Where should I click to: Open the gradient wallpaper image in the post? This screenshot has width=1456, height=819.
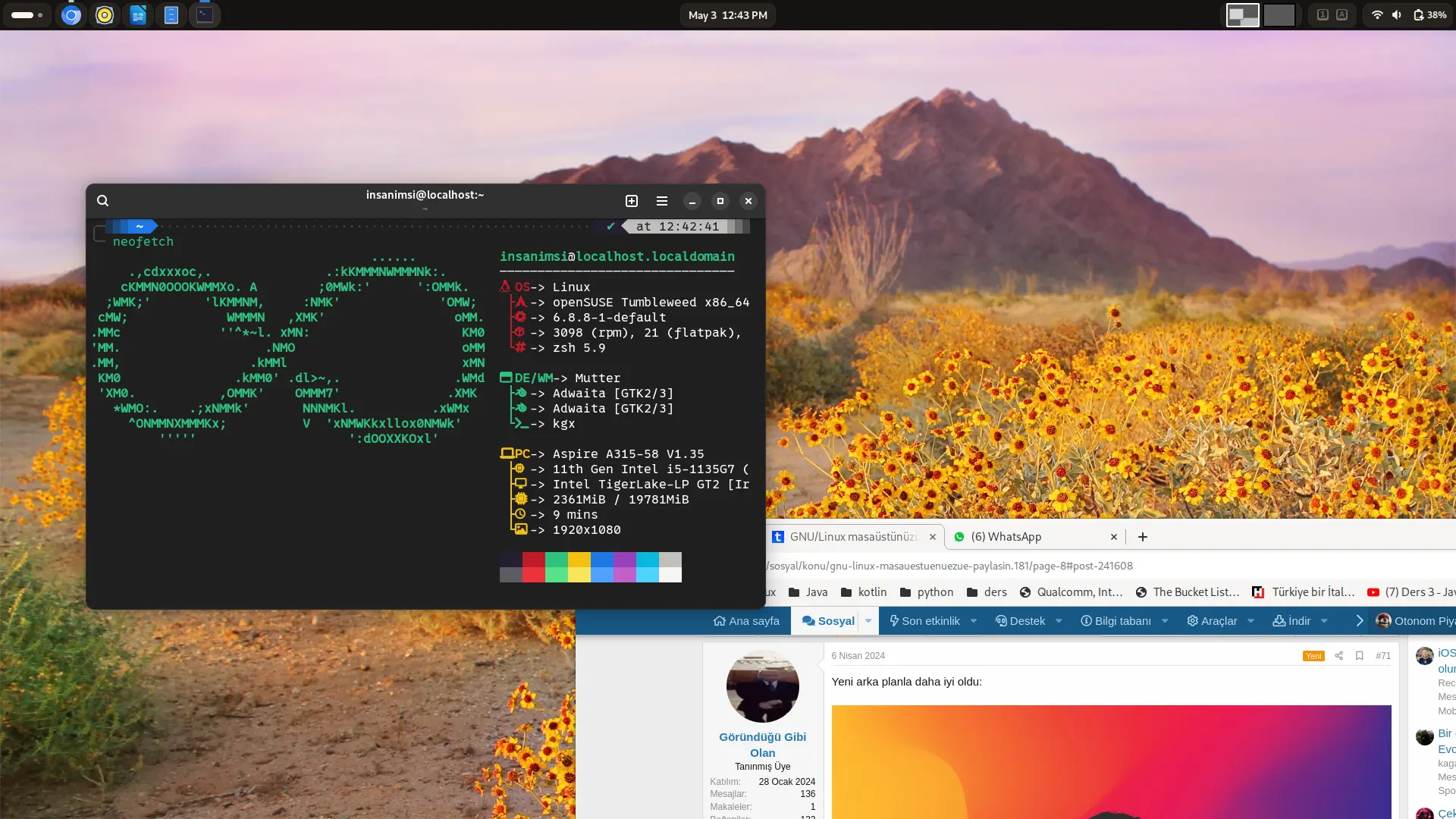tap(1111, 762)
